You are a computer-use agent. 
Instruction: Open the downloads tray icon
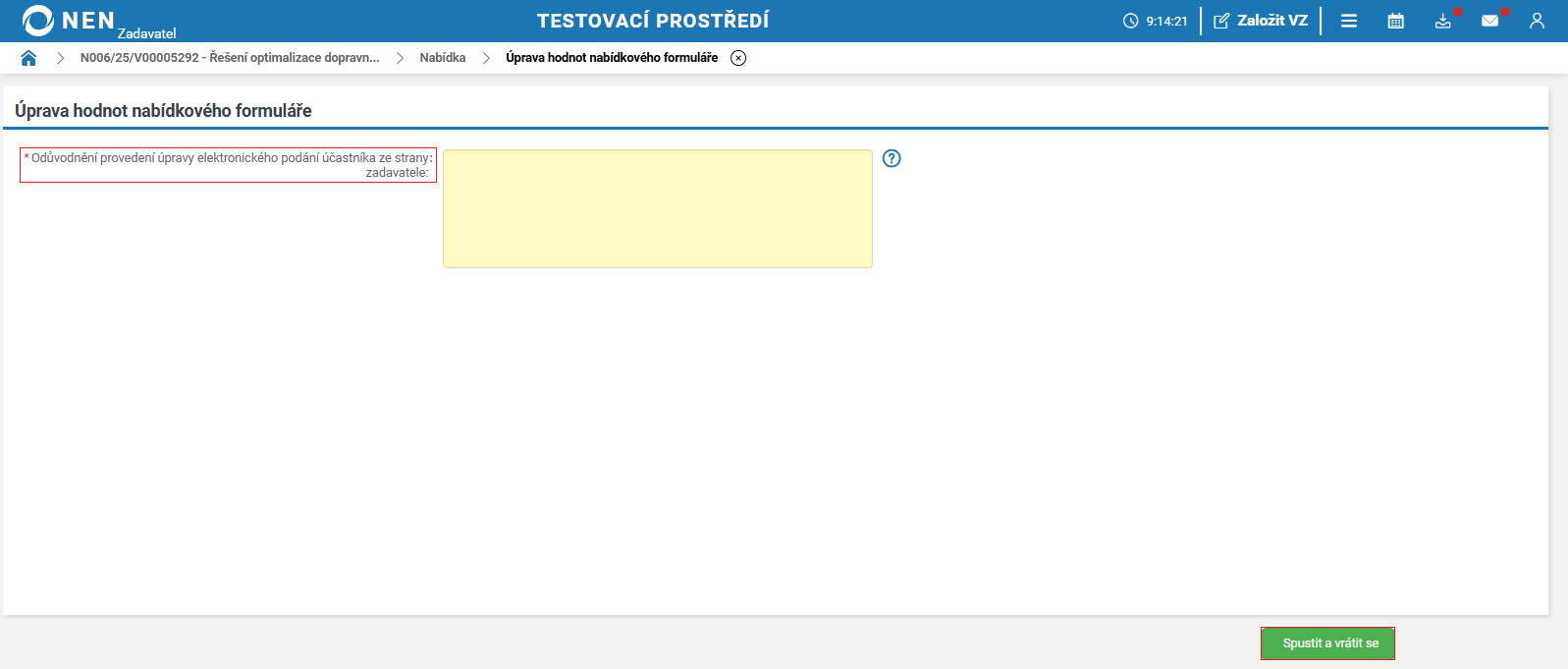(x=1442, y=21)
